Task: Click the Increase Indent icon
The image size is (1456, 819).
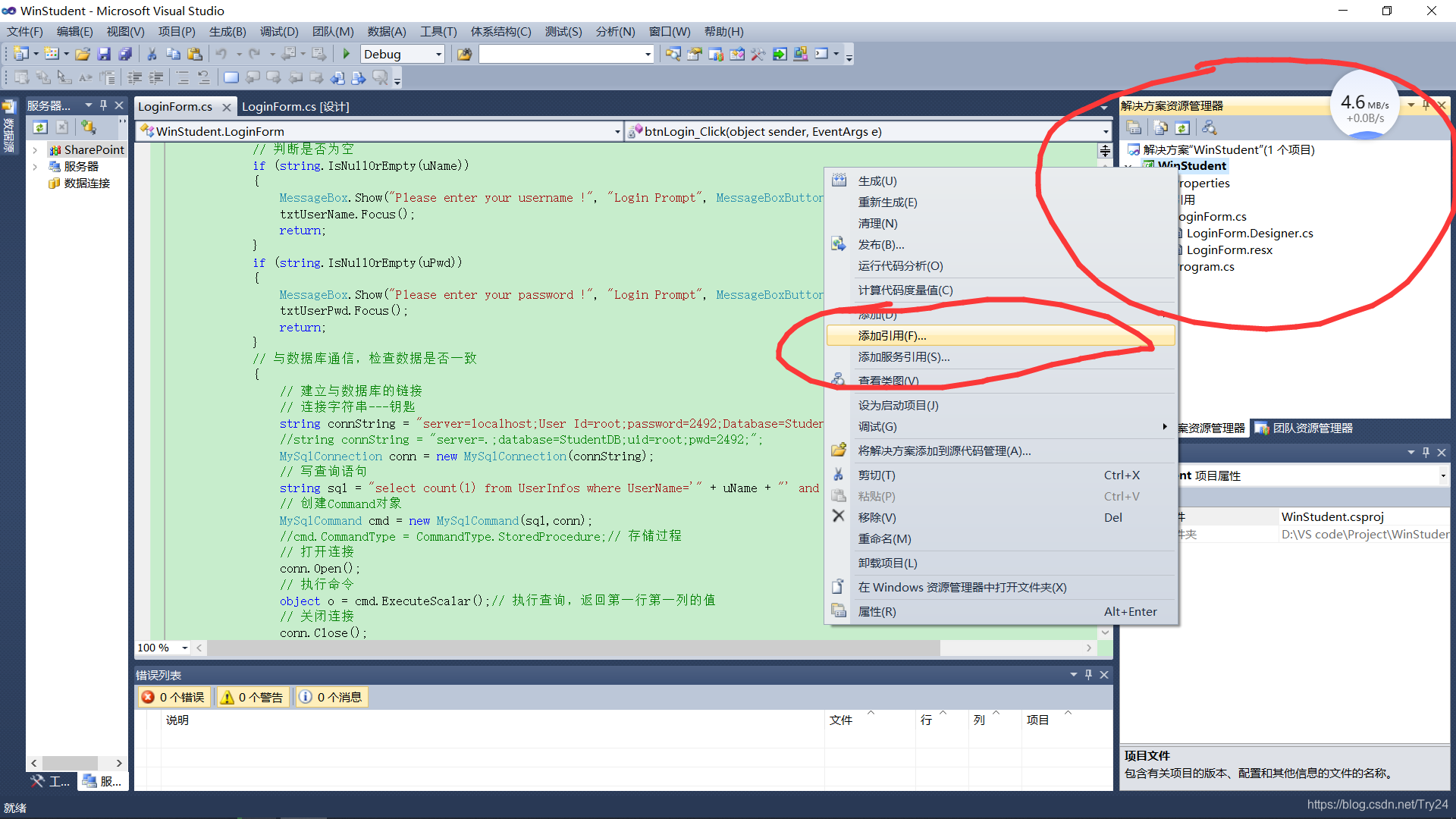Action: pos(156,77)
